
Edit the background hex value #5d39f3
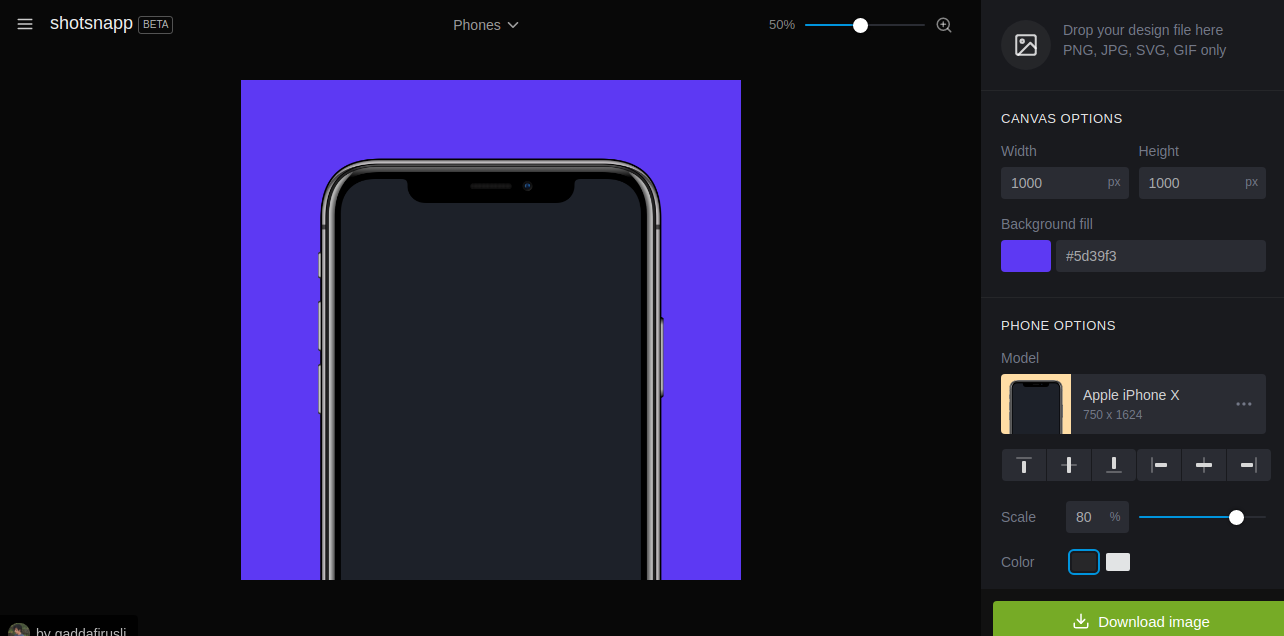[x=1161, y=256]
